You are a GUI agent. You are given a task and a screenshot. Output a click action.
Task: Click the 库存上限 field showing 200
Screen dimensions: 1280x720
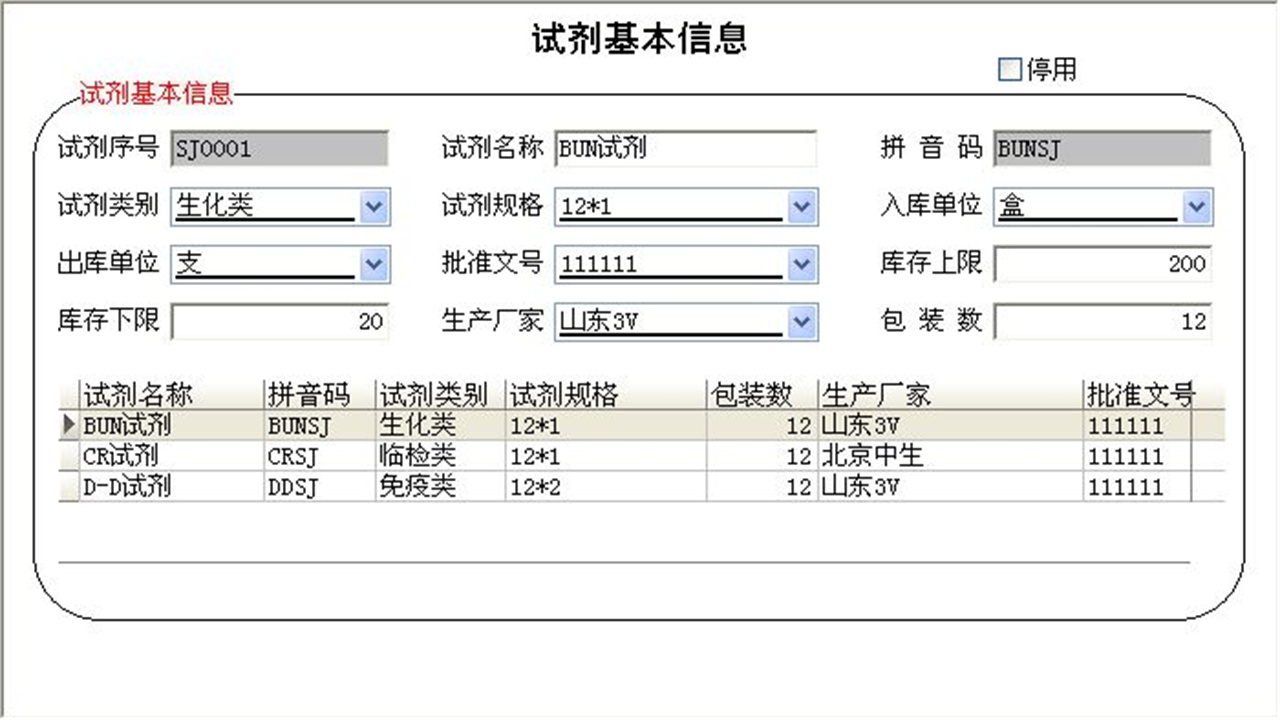(x=1100, y=264)
